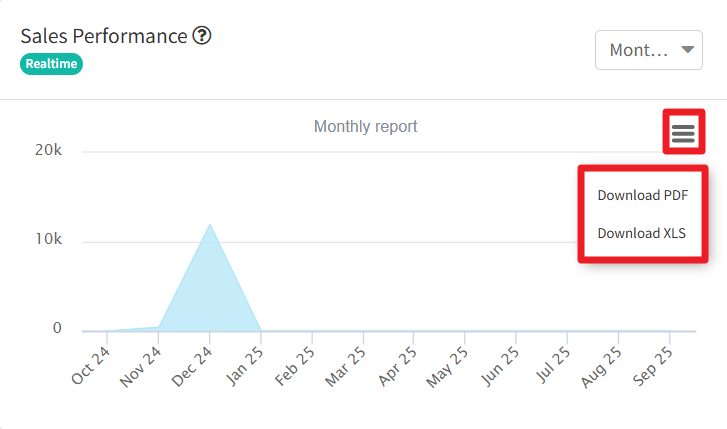Click the Dec 24 axis label
This screenshot has height=429, width=727.
tap(194, 366)
